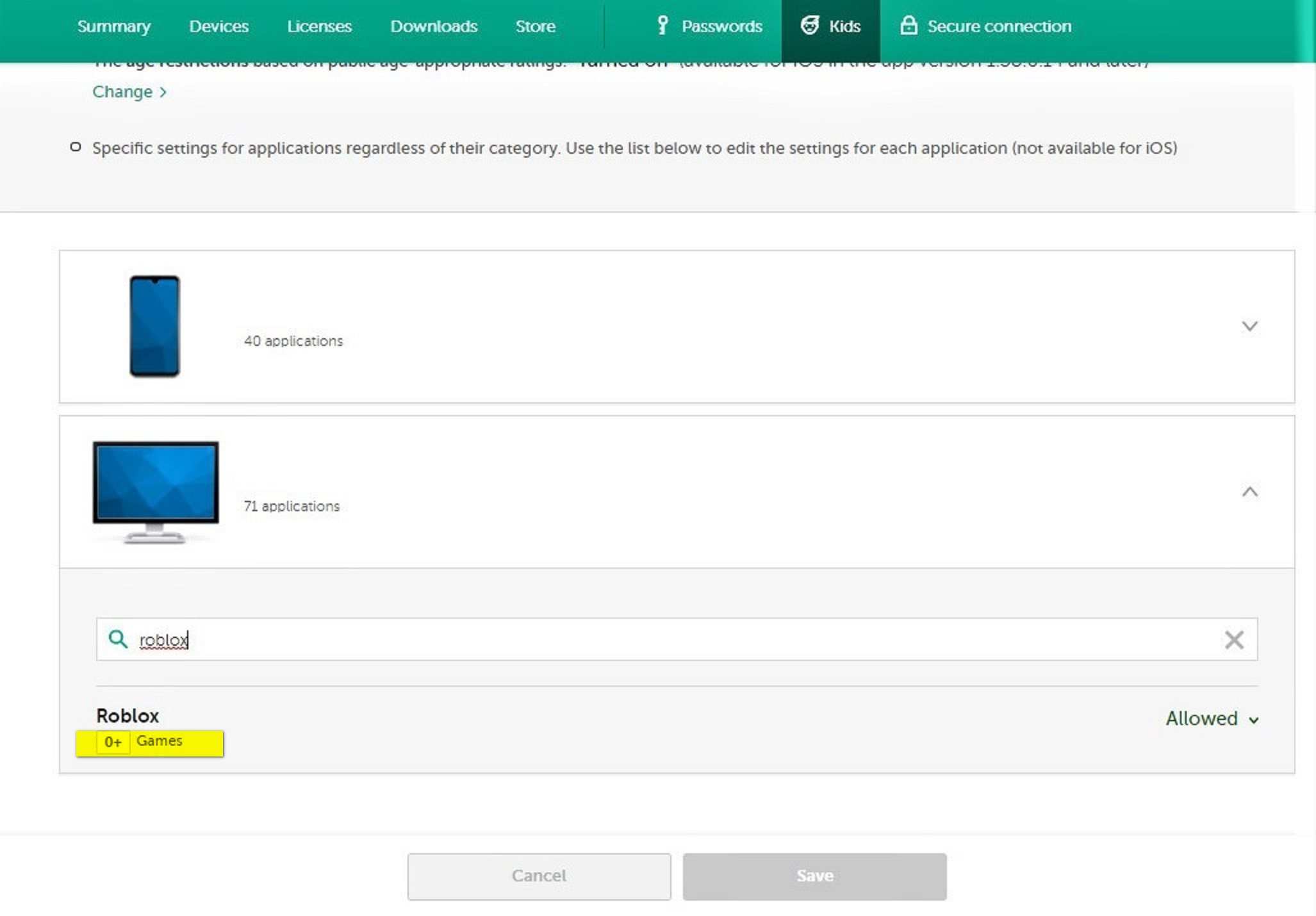Click the Save button
Screen dimensions: 1316x916
pos(814,876)
